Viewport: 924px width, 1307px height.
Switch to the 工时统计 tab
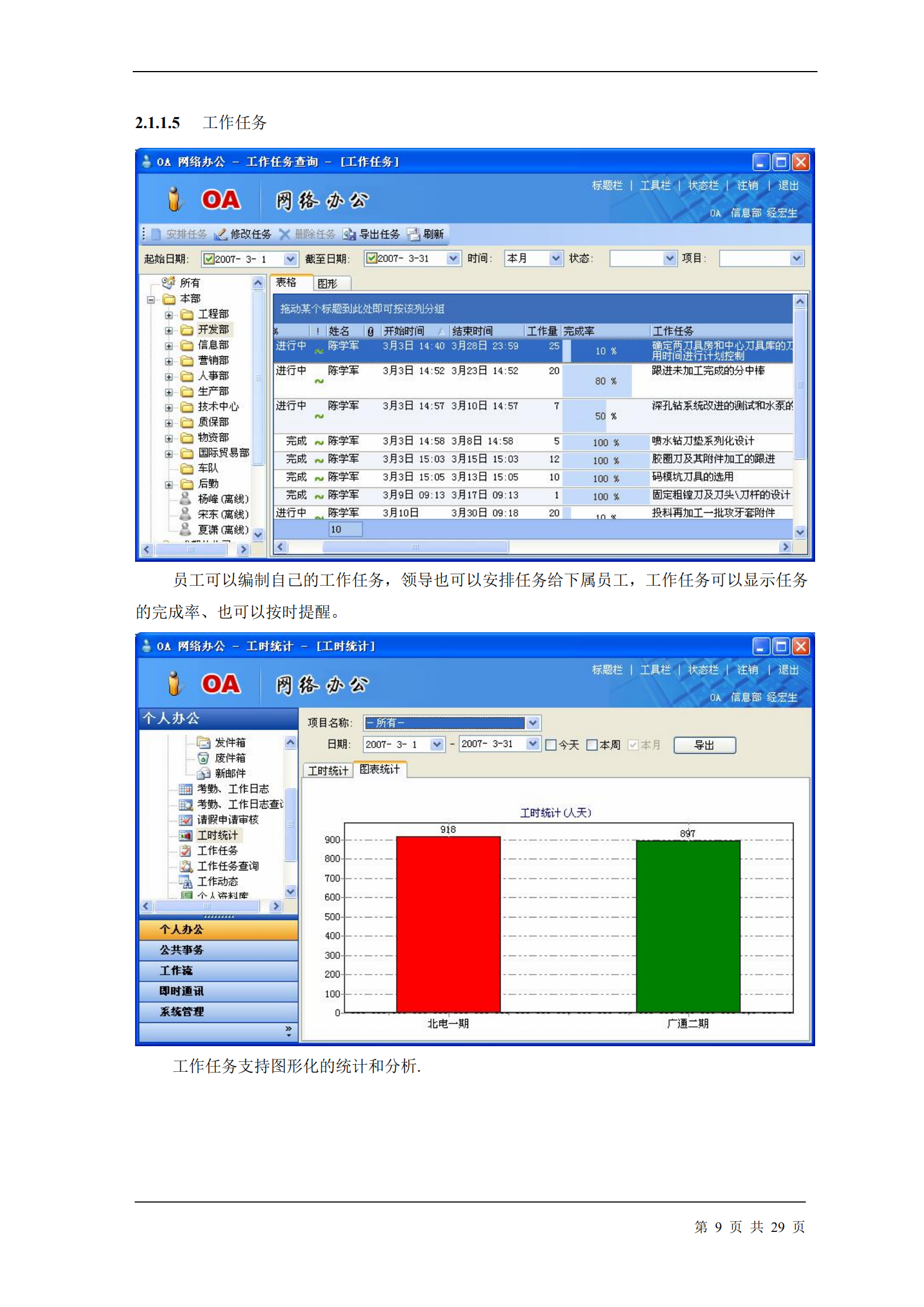(x=328, y=771)
